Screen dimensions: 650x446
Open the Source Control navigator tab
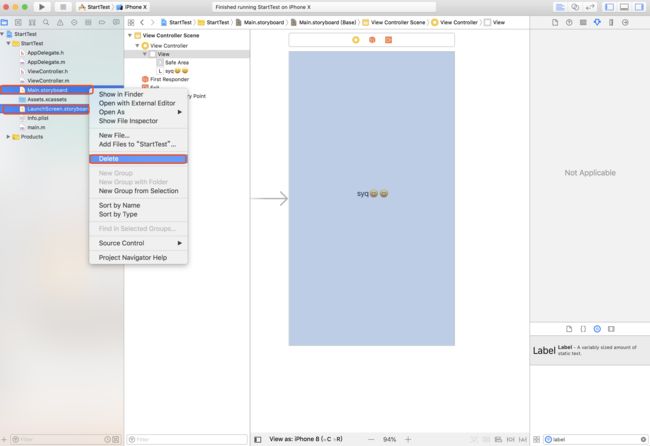(x=18, y=22)
